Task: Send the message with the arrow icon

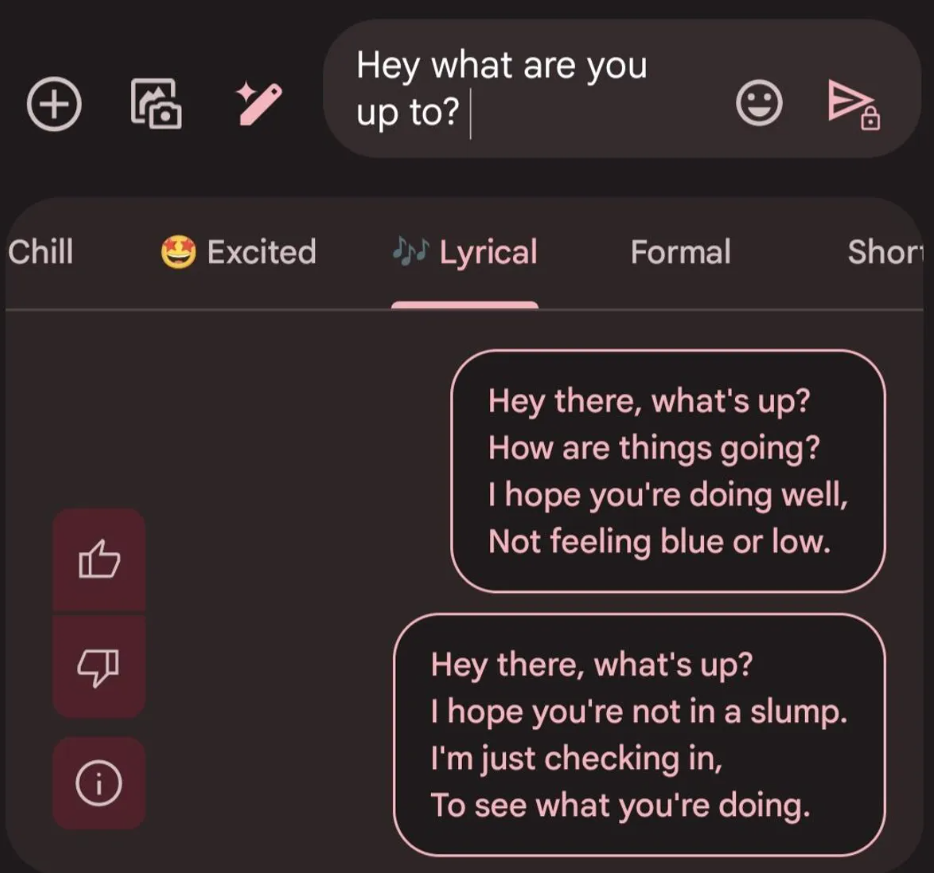Action: (848, 101)
